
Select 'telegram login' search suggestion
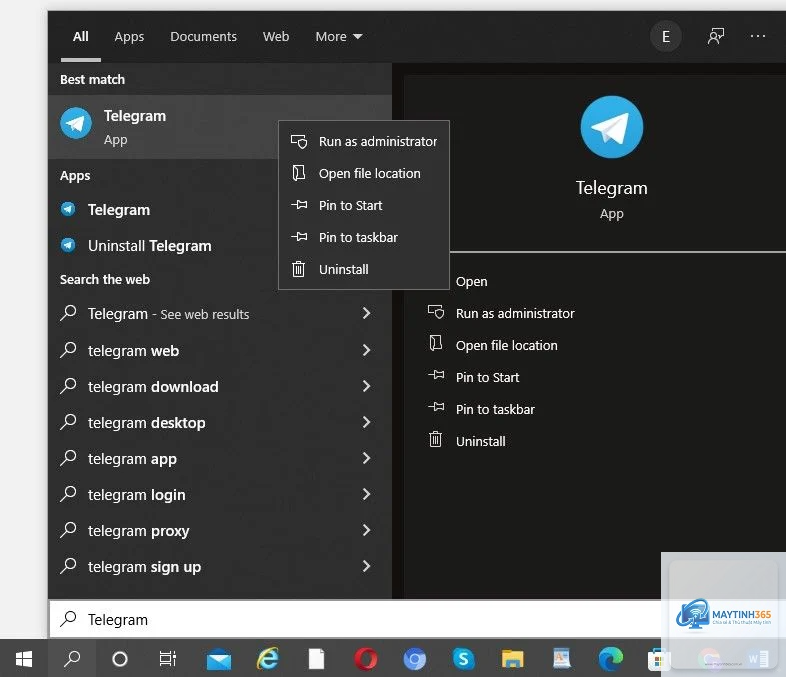click(x=136, y=495)
